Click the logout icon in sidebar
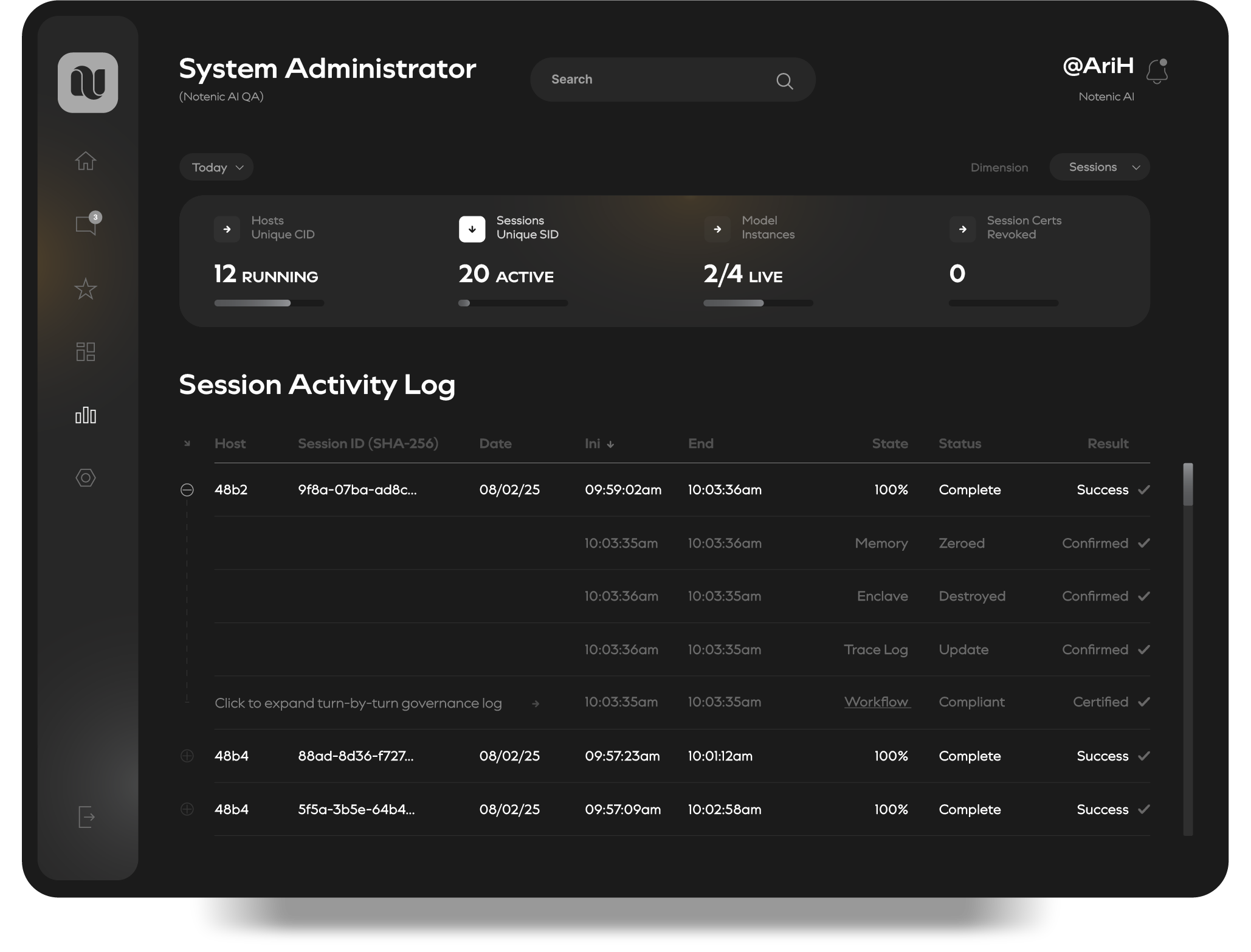This screenshot has height=952, width=1251. coord(86,817)
